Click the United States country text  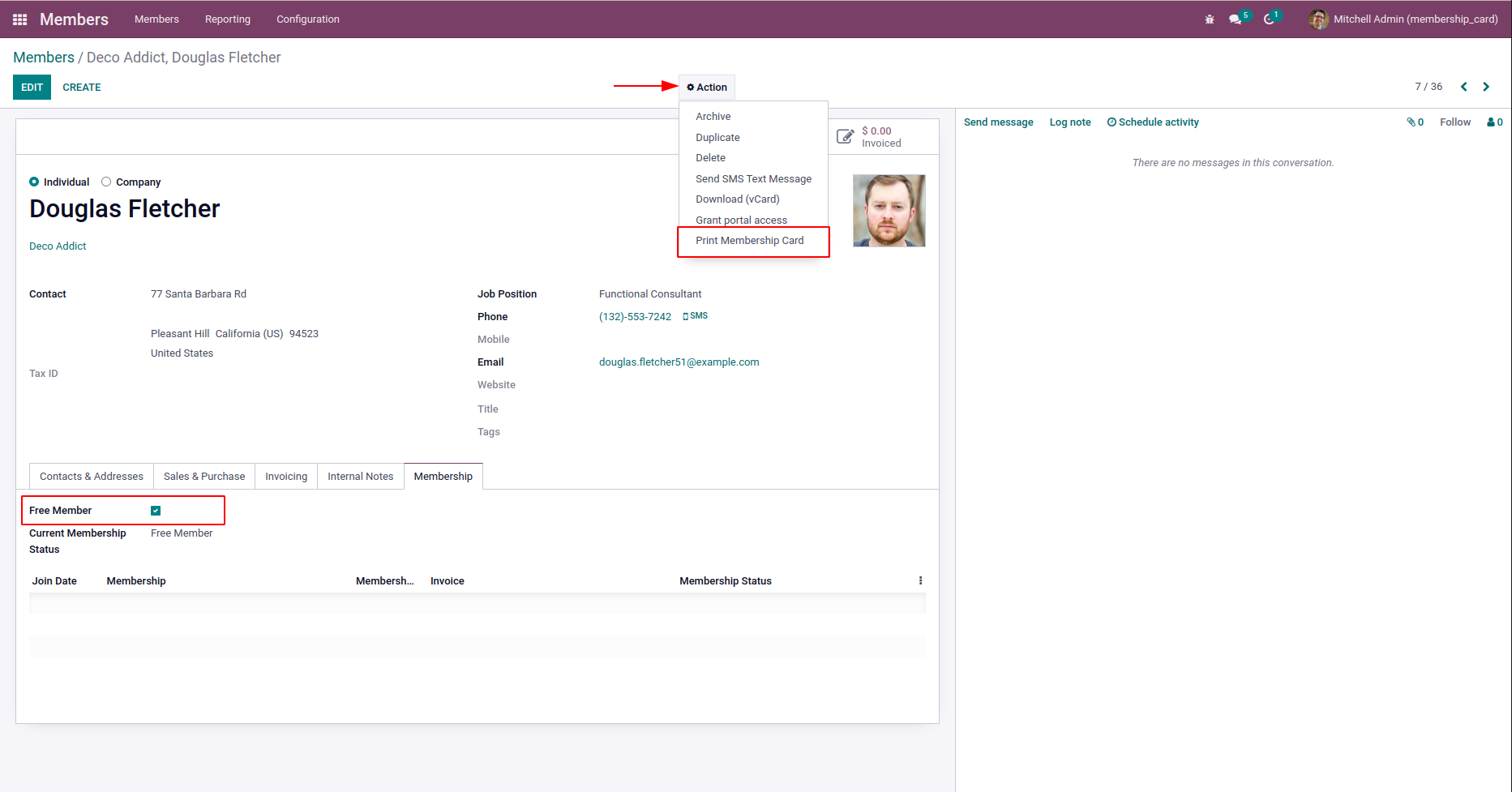click(182, 353)
